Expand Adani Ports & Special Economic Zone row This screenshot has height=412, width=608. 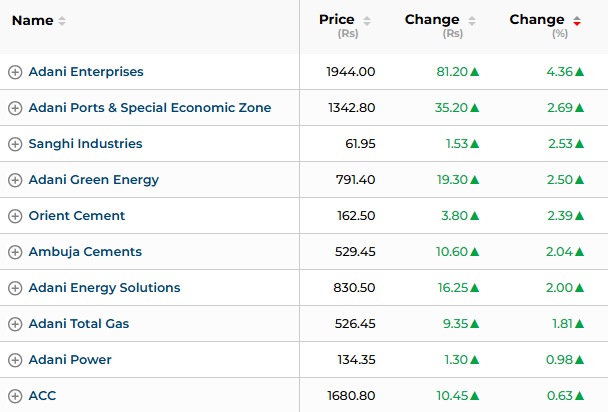pos(15,108)
